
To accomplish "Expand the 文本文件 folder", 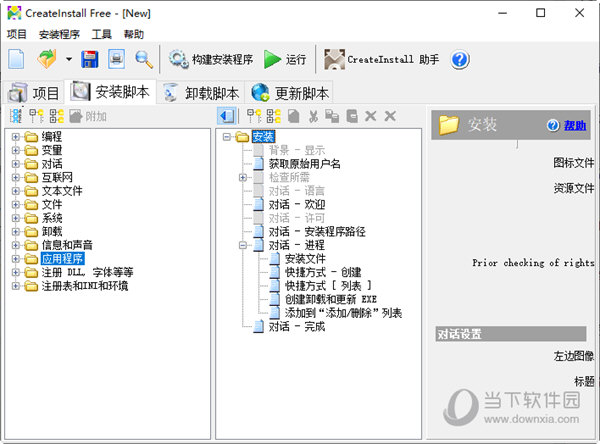I will pos(15,191).
